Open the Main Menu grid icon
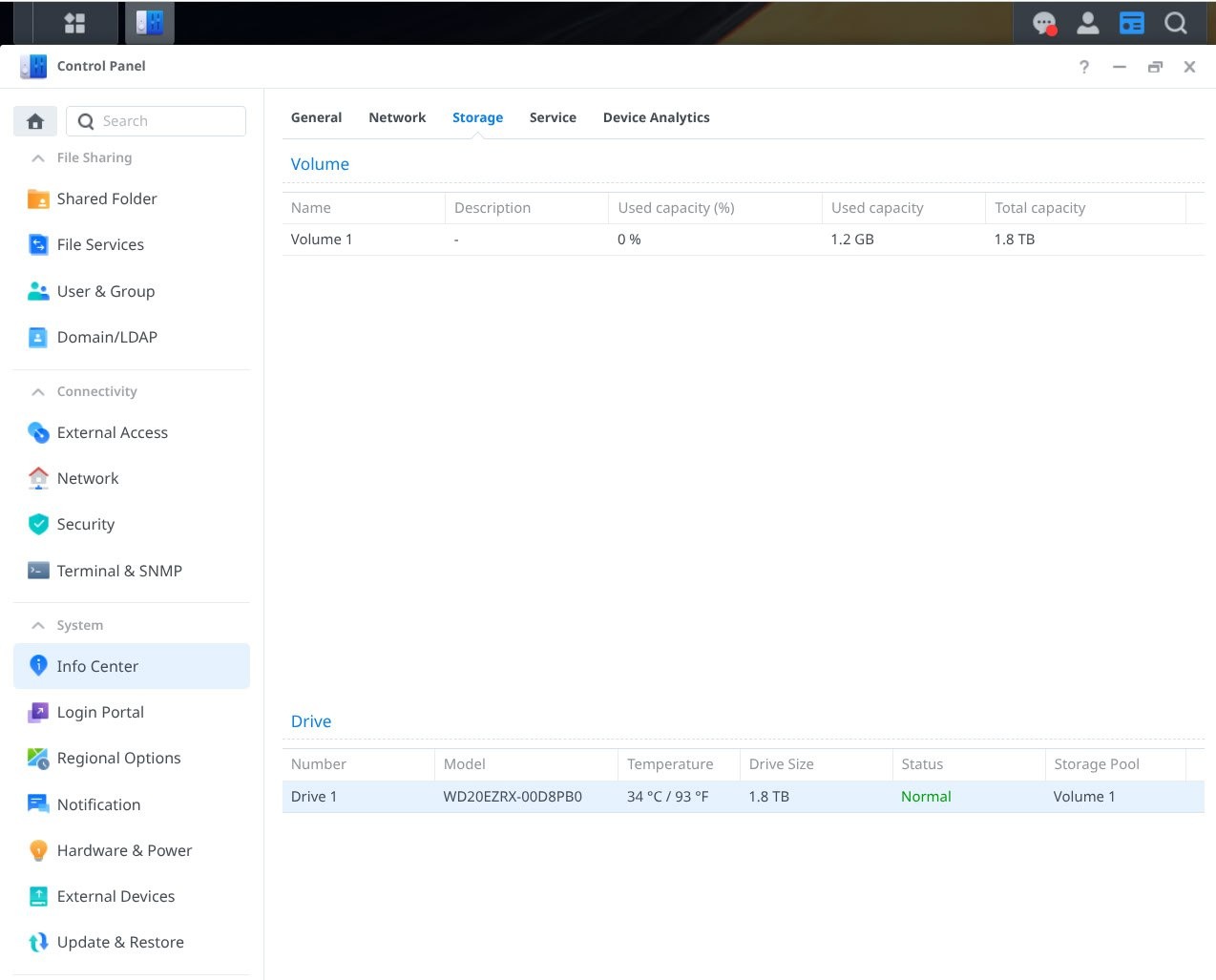Viewport: 1216px width, 980px height. tap(74, 23)
